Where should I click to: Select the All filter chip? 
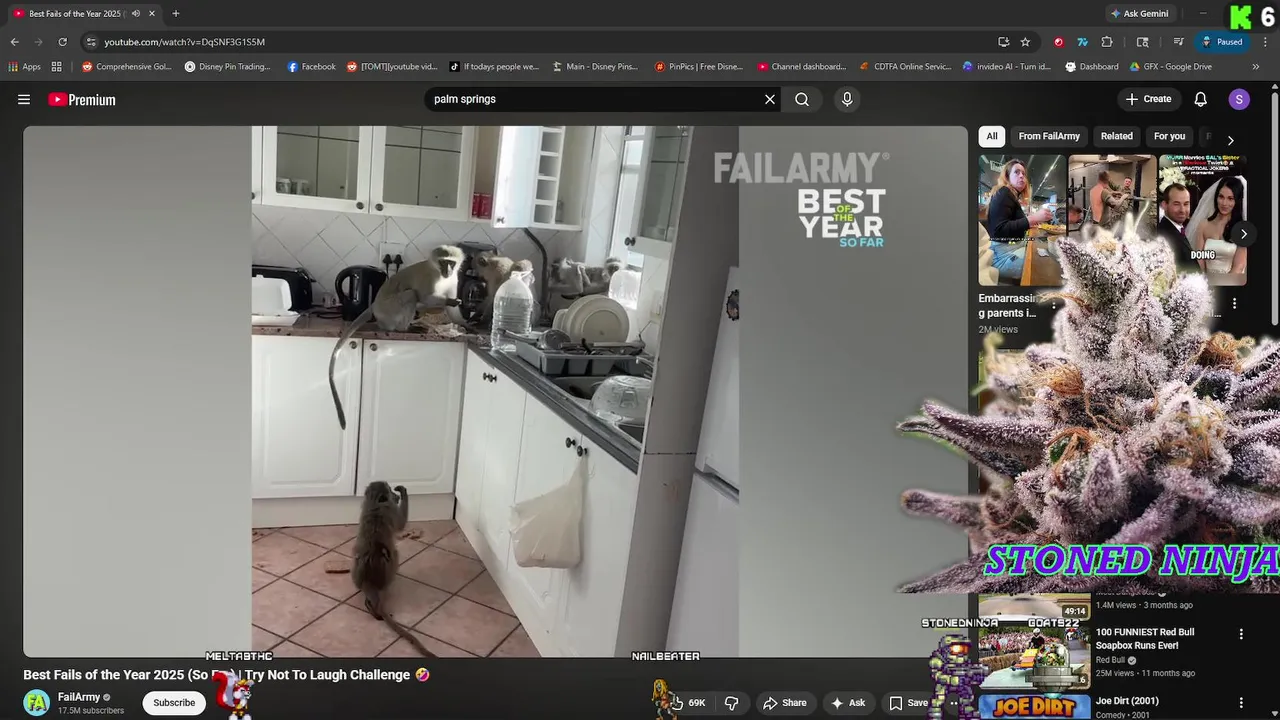(992, 136)
